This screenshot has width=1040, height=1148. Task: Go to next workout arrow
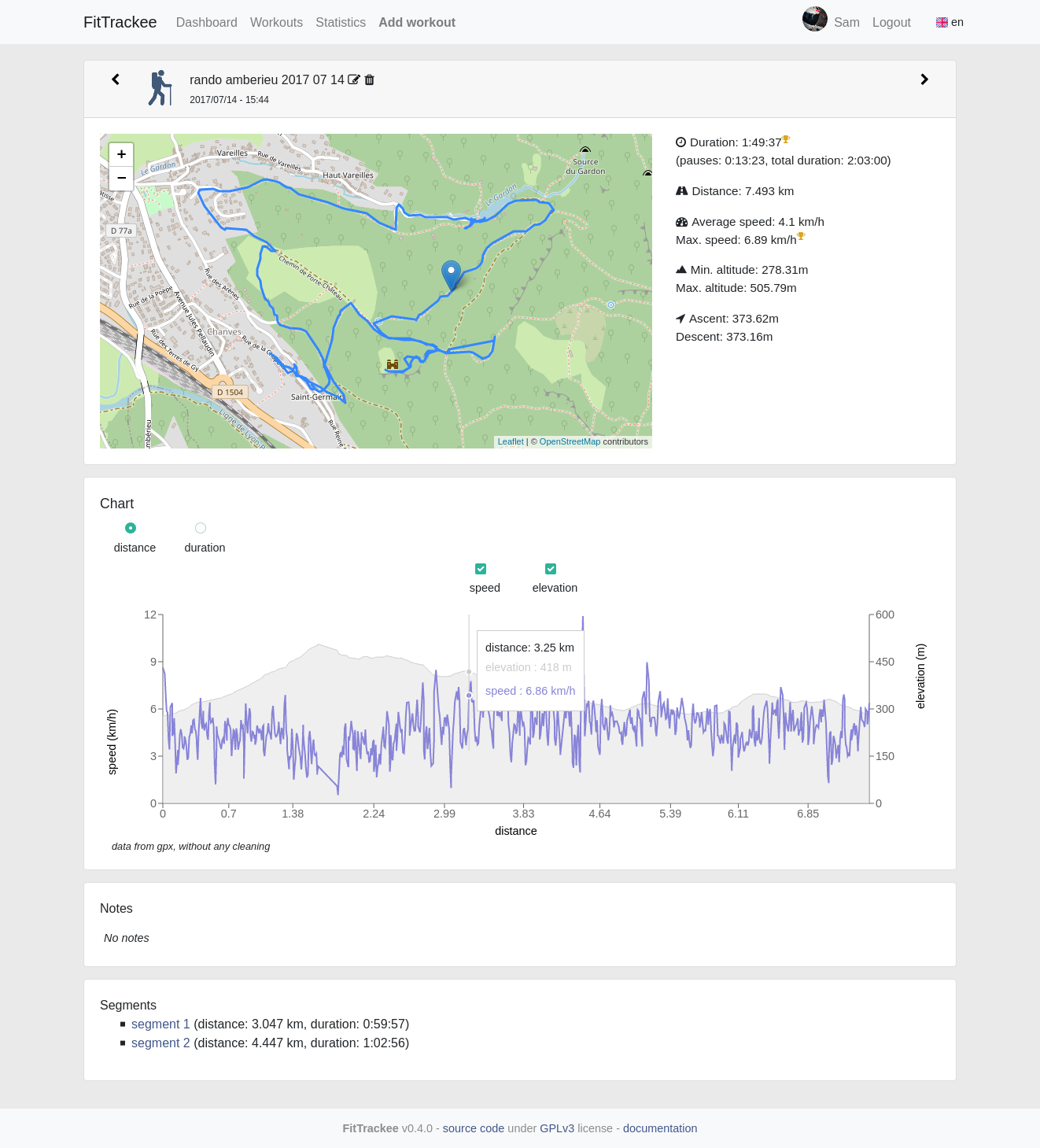(924, 79)
